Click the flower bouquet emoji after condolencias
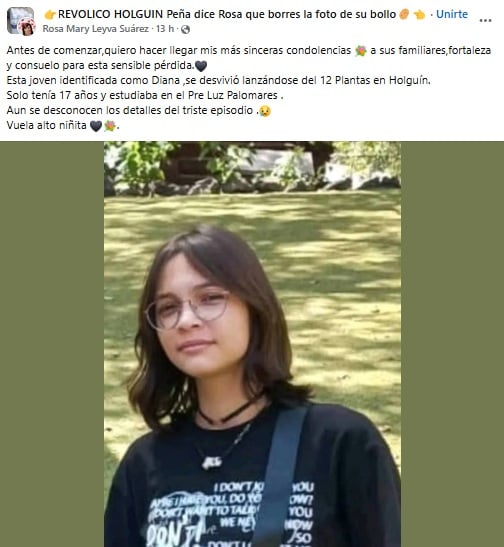This screenshot has height=547, width=504. click(x=361, y=51)
